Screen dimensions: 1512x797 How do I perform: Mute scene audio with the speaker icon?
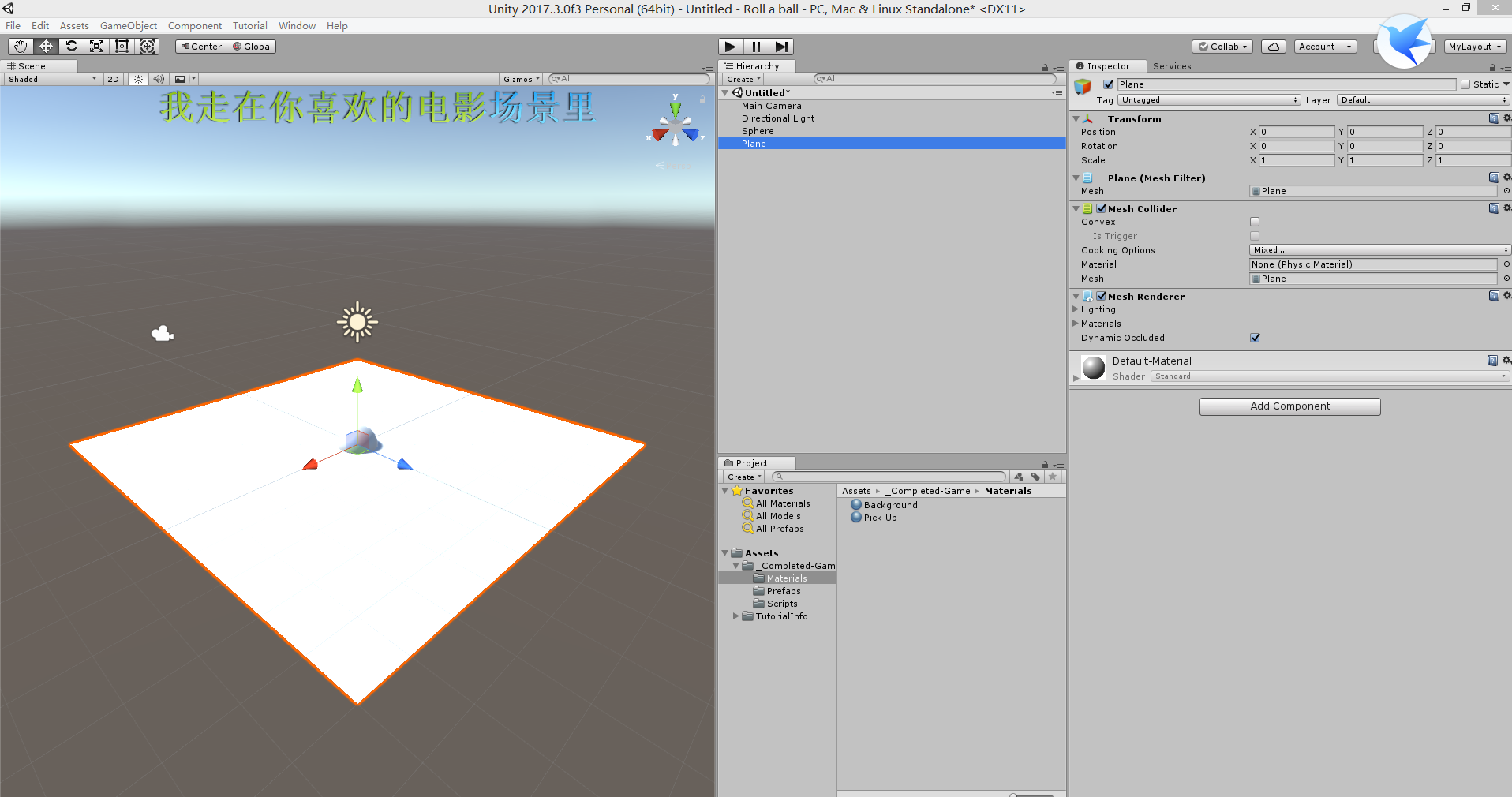pyautogui.click(x=159, y=79)
